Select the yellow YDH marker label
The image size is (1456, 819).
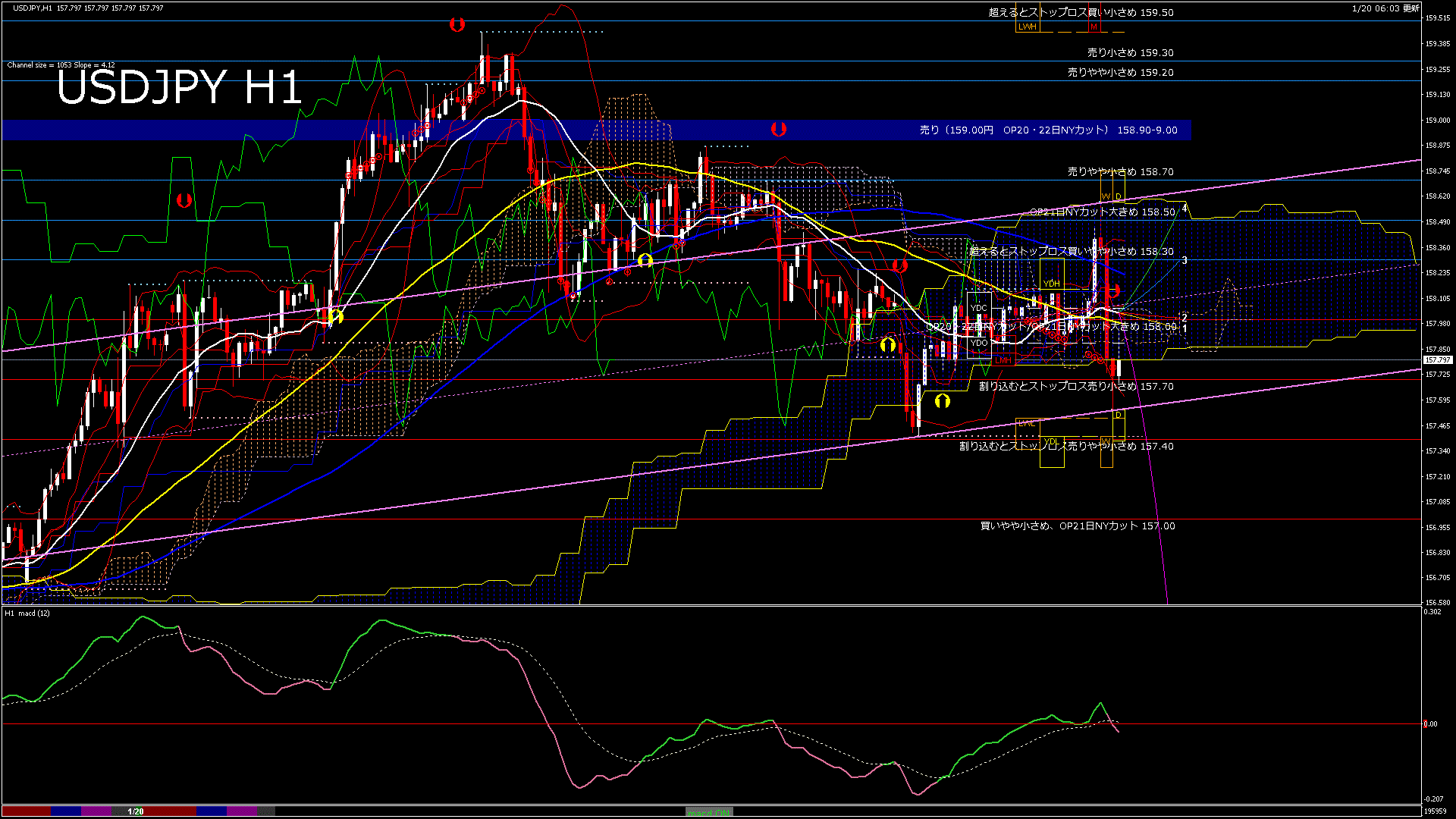click(x=1051, y=284)
